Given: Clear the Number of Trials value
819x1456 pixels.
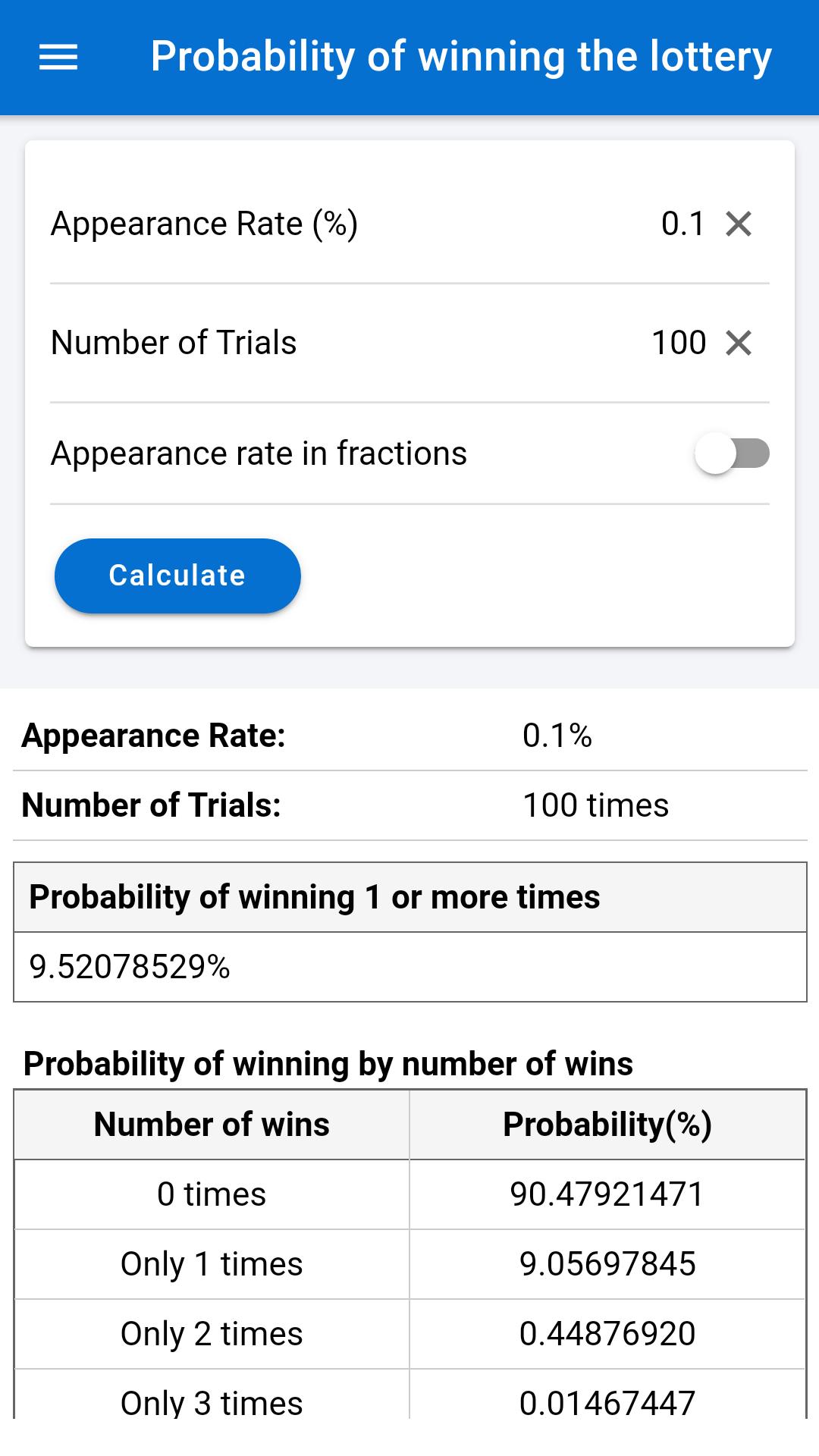Looking at the screenshot, I should [x=738, y=343].
